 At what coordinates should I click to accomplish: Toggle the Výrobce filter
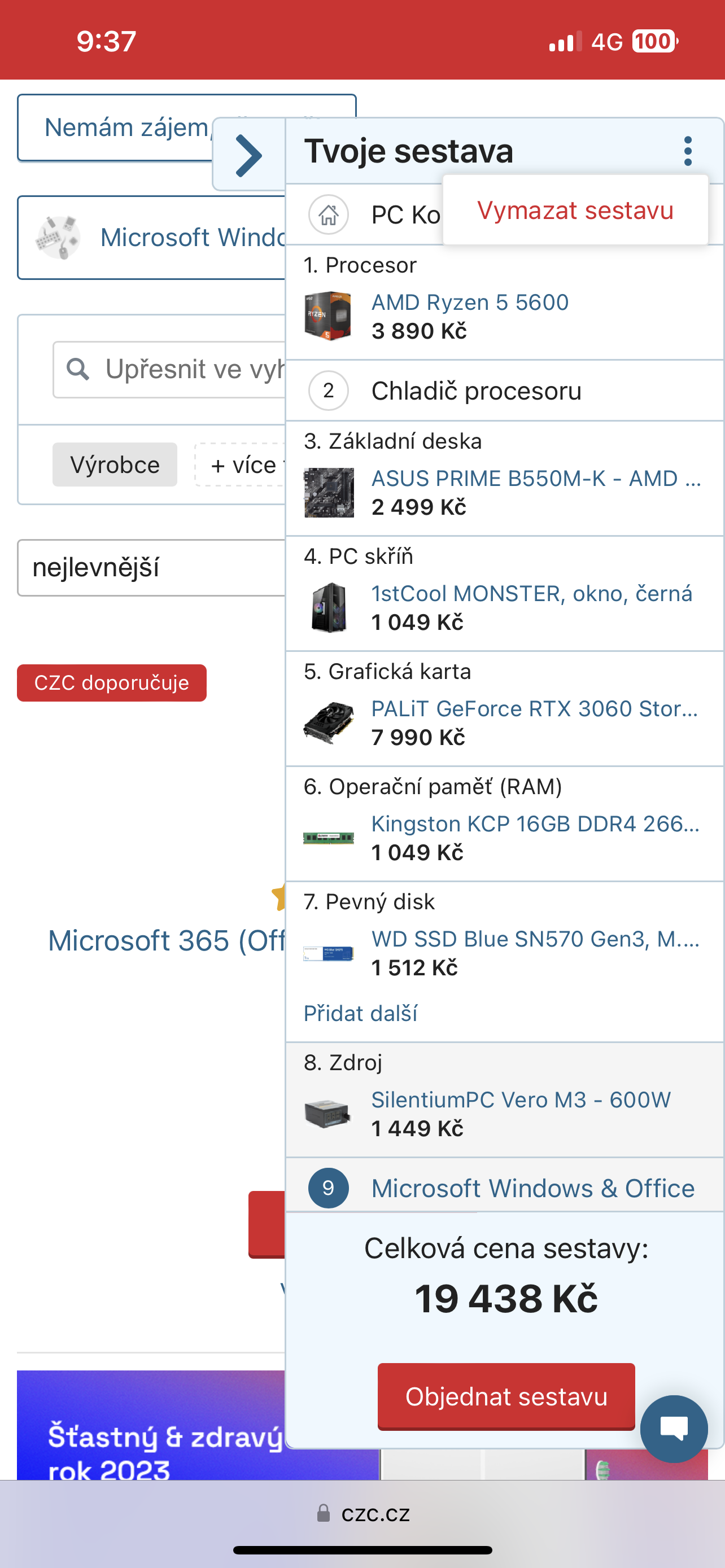coord(115,465)
